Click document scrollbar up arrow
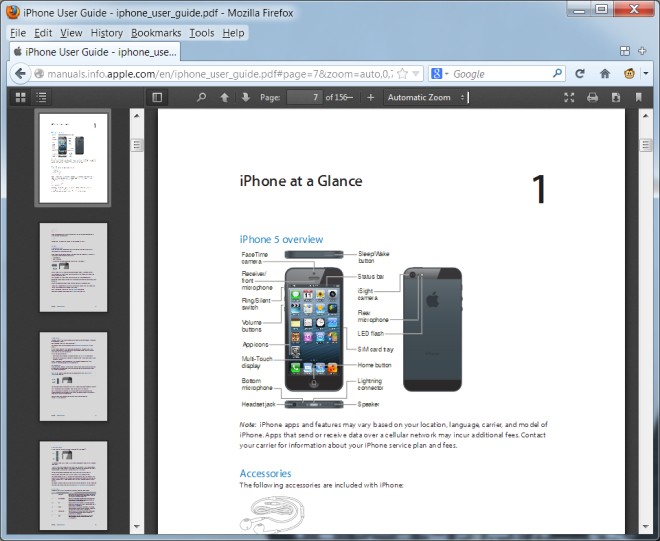 pyautogui.click(x=646, y=115)
